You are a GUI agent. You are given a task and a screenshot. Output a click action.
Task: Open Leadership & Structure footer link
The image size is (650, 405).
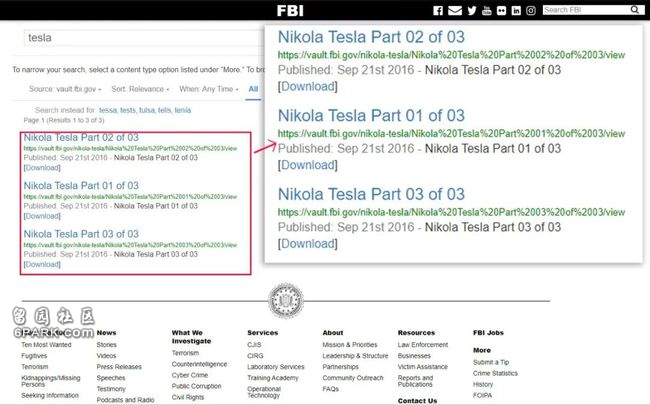pyautogui.click(x=355, y=356)
